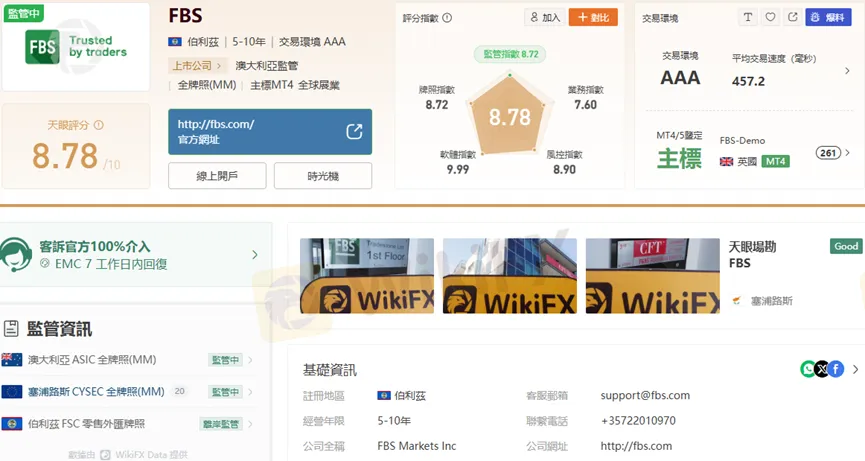Expand the FSC license row chevron

(250, 424)
